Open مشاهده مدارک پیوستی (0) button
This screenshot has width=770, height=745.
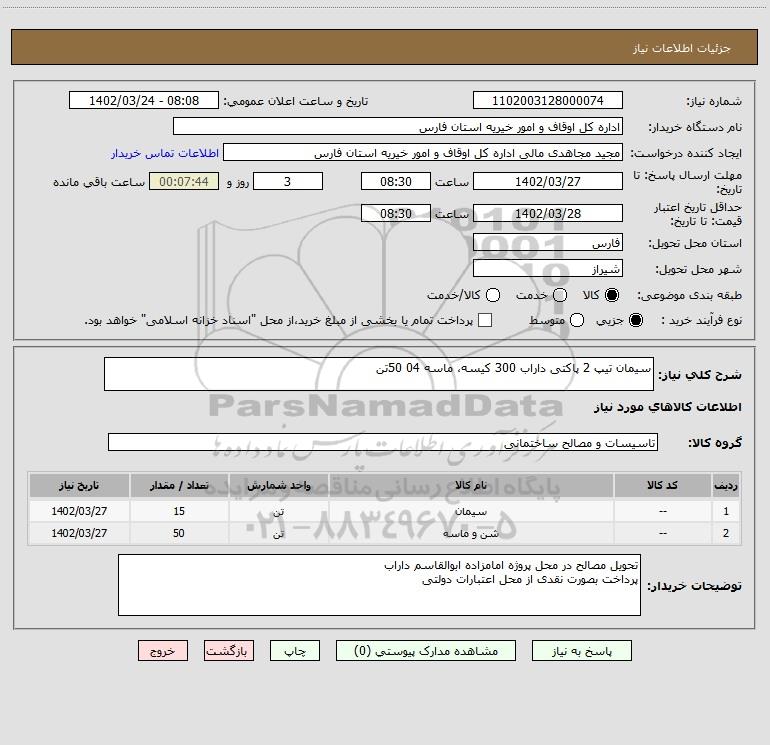(x=426, y=651)
